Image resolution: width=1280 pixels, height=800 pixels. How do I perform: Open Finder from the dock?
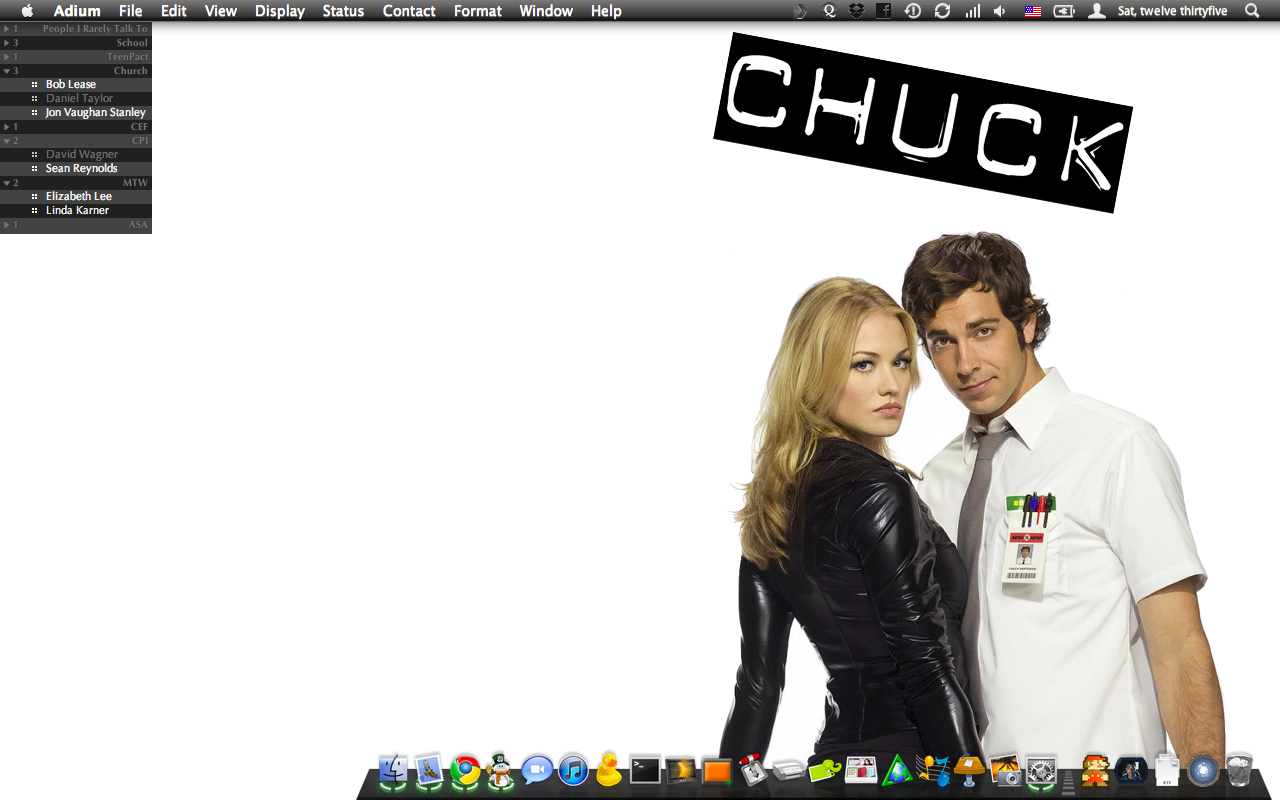coord(393,770)
